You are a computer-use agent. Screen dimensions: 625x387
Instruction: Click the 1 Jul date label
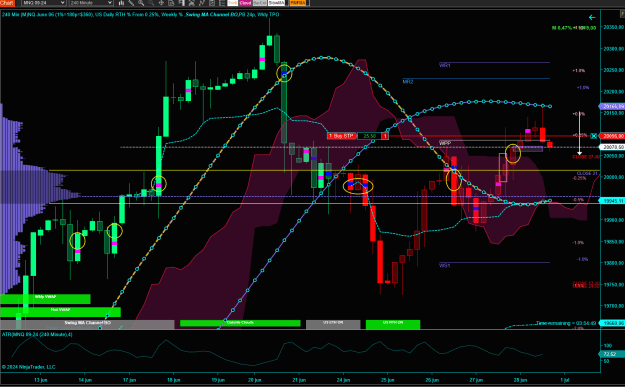point(564,380)
